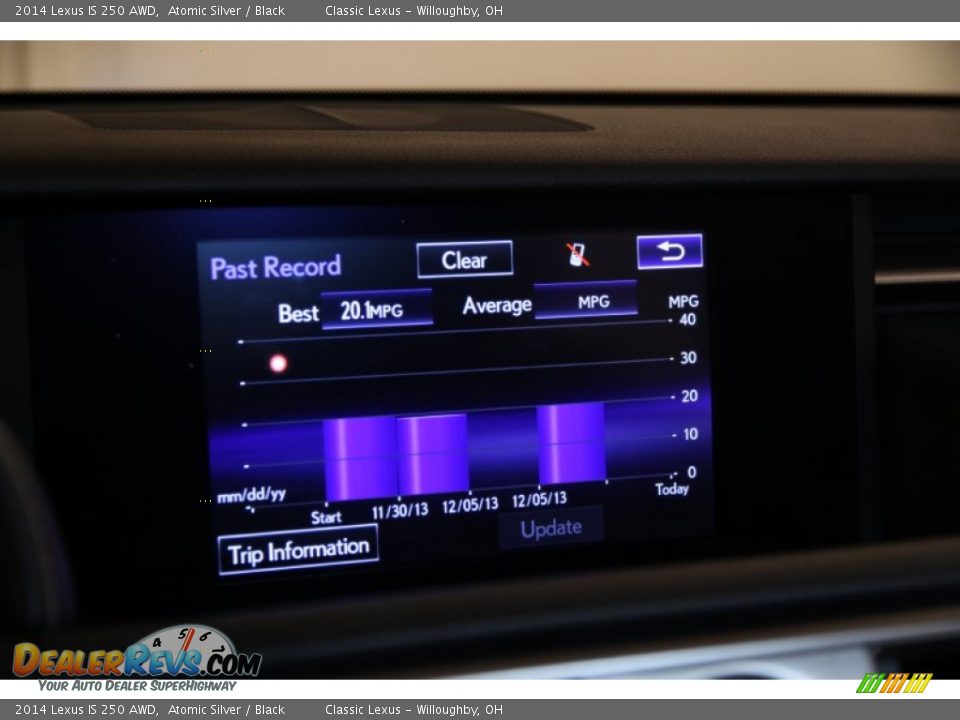
Task: Click the bottom 'Classic Lexus - Willoughby, OH' text
Action: pos(413,710)
